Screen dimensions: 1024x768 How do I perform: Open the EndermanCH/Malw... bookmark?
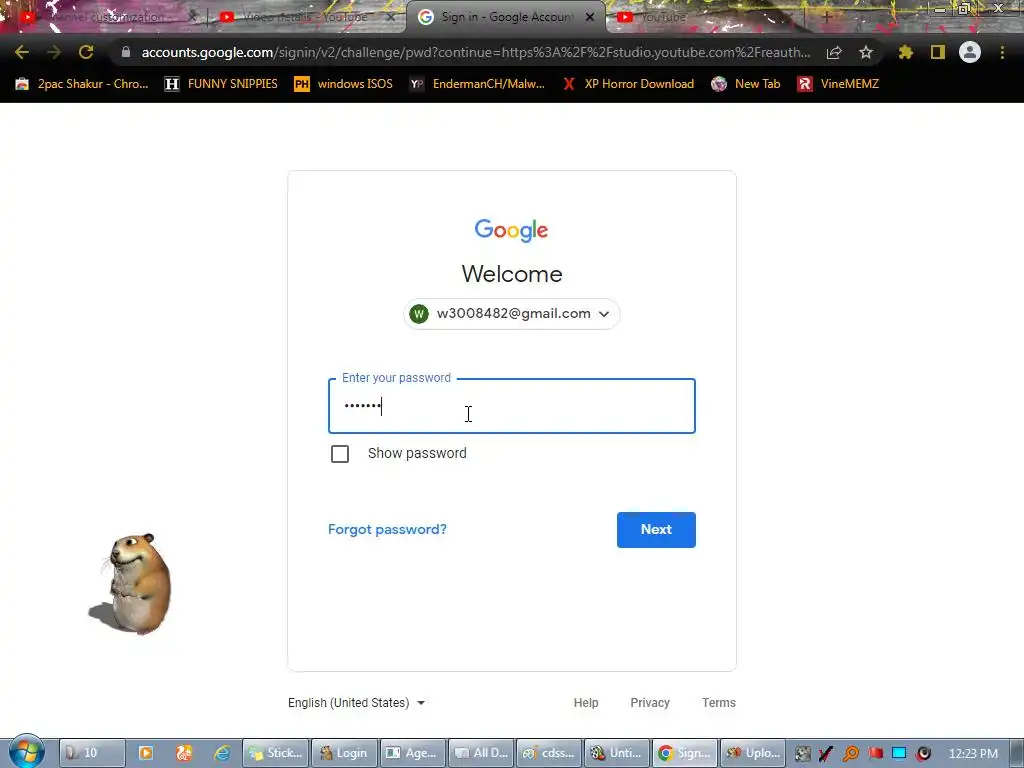(x=477, y=84)
